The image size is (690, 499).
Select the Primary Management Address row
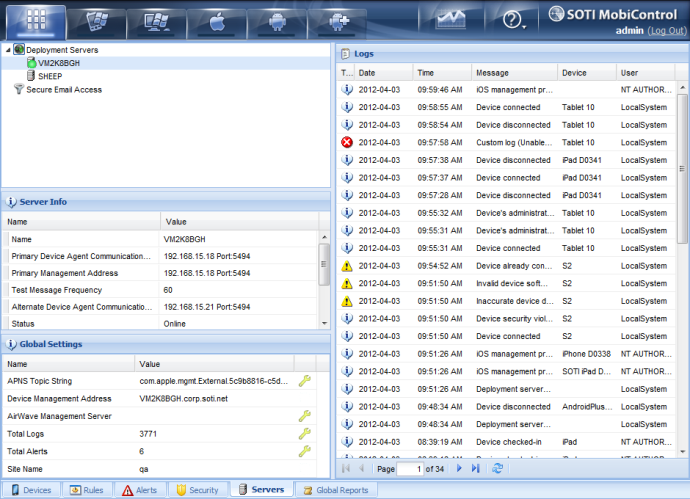pos(160,273)
